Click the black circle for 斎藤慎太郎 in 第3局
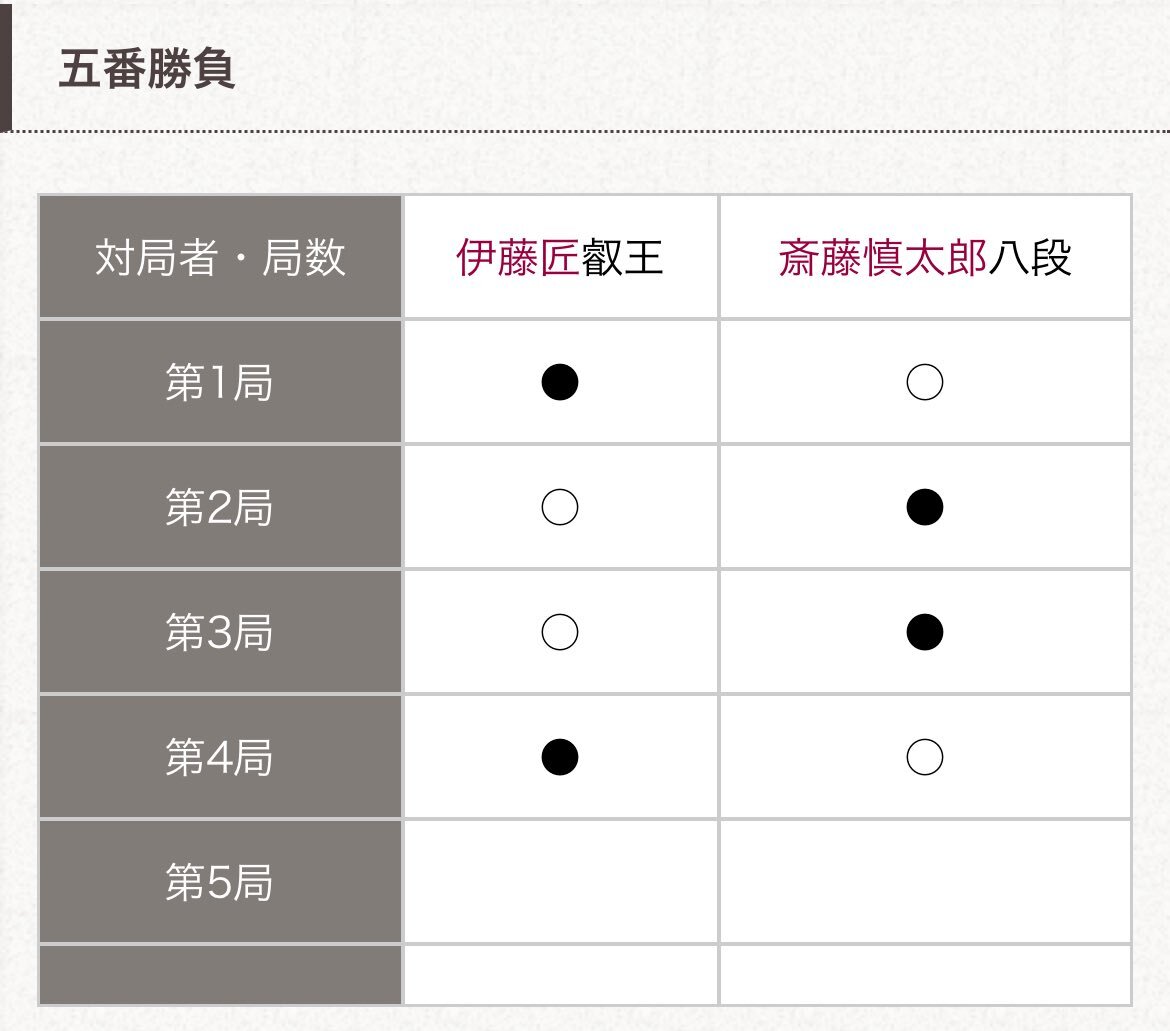 [925, 632]
